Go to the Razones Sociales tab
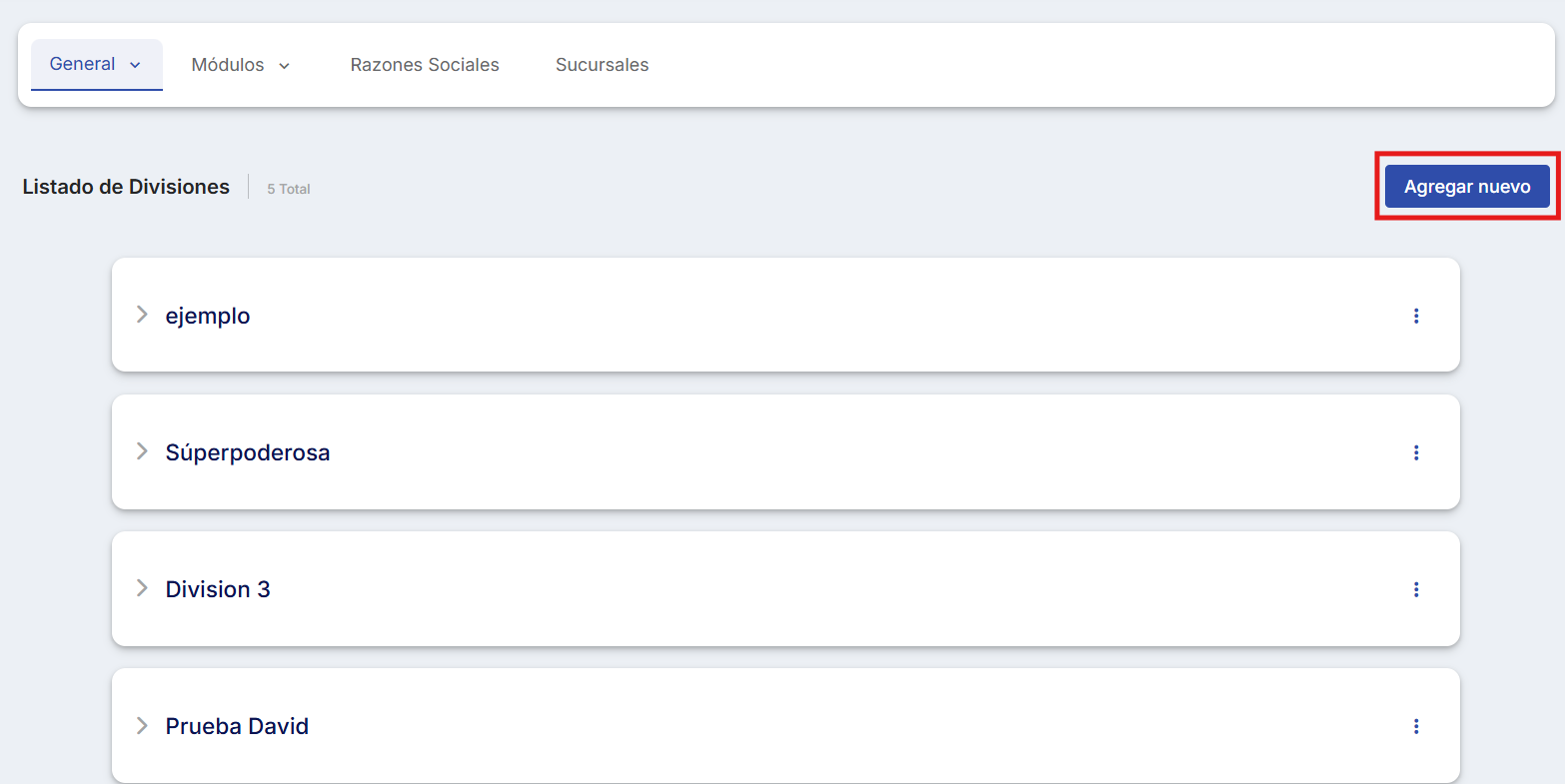1565x784 pixels. 425,65
